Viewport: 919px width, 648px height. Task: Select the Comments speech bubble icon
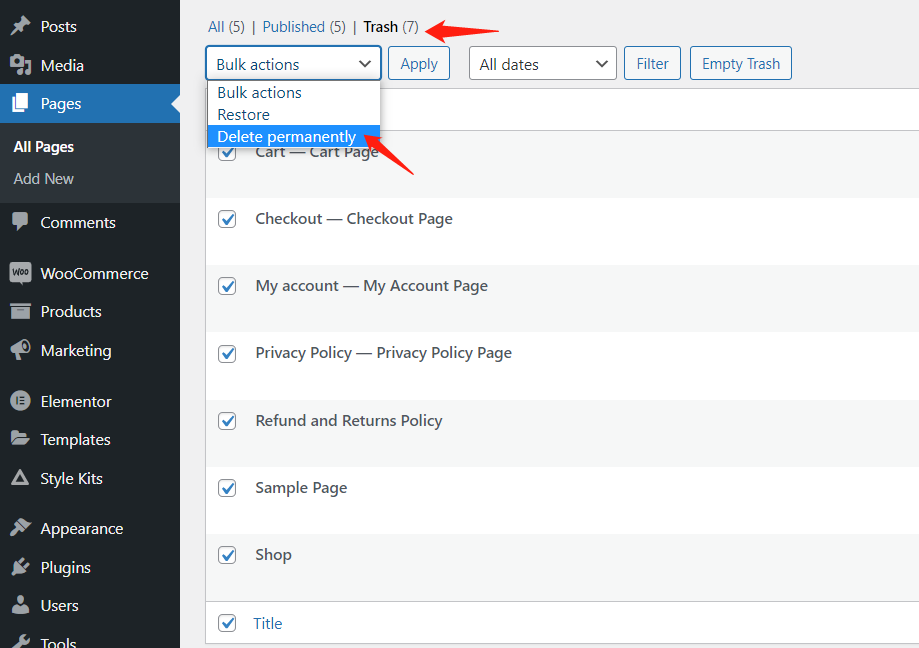click(21, 221)
